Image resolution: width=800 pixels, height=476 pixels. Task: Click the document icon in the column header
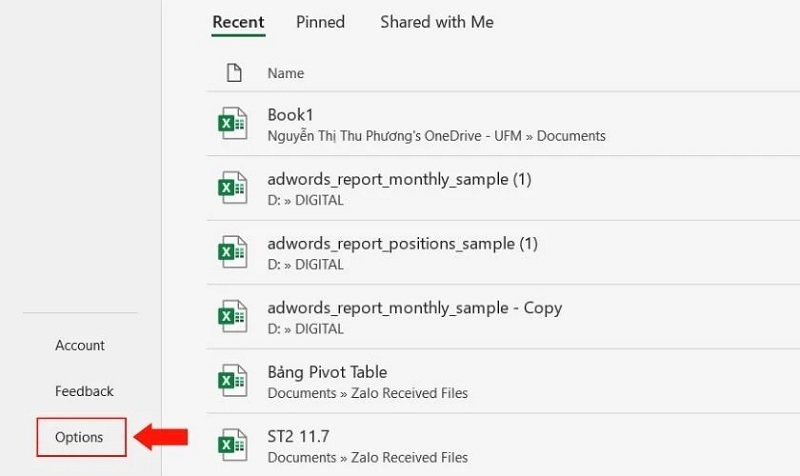tap(234, 73)
